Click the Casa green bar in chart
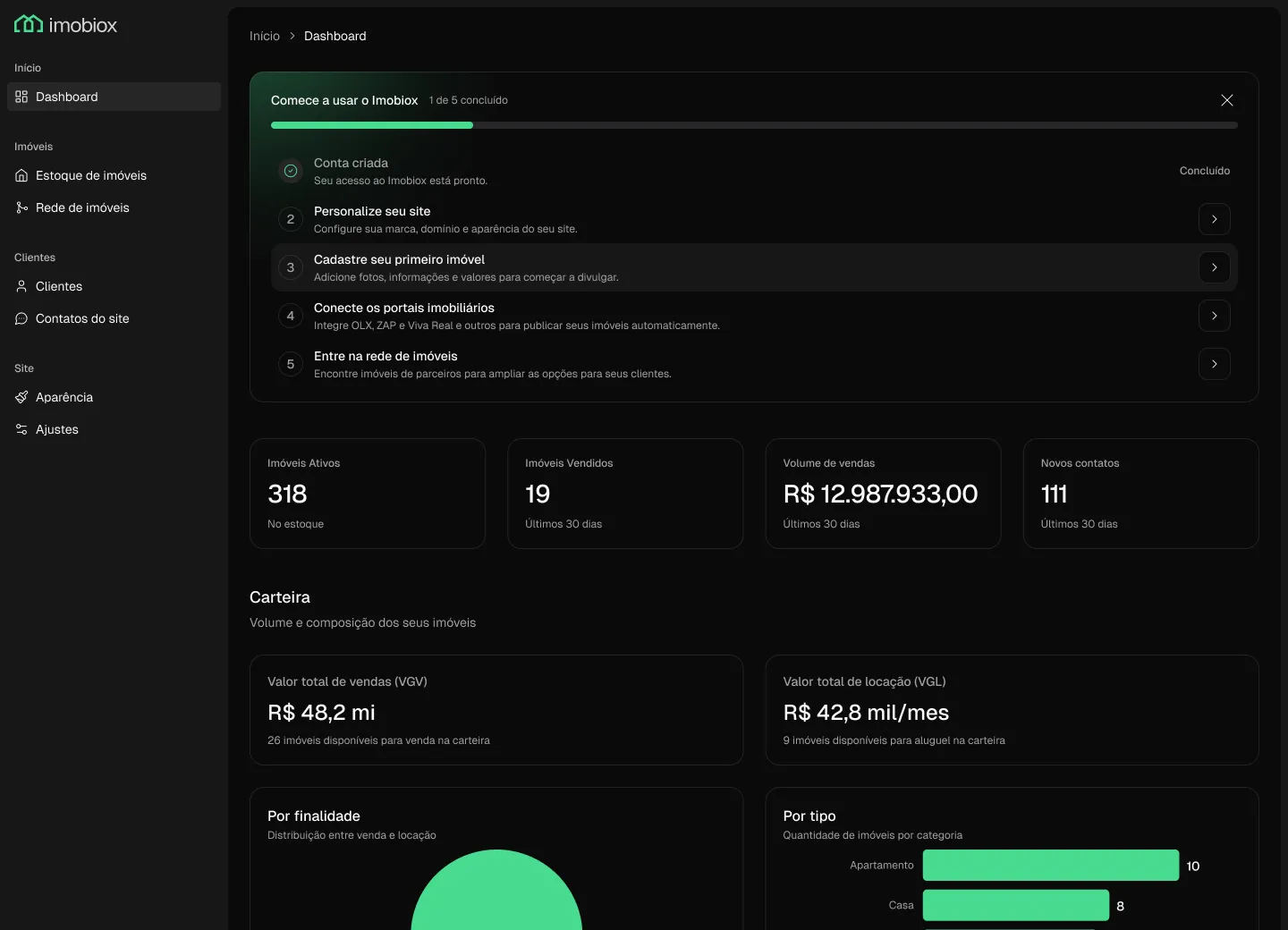The width and height of the screenshot is (1288, 930). coord(1016,905)
